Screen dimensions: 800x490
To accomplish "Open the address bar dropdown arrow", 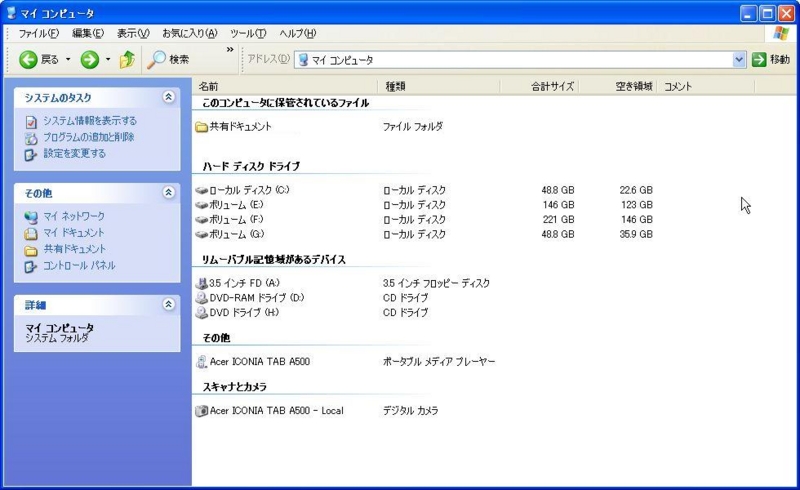I will point(739,60).
